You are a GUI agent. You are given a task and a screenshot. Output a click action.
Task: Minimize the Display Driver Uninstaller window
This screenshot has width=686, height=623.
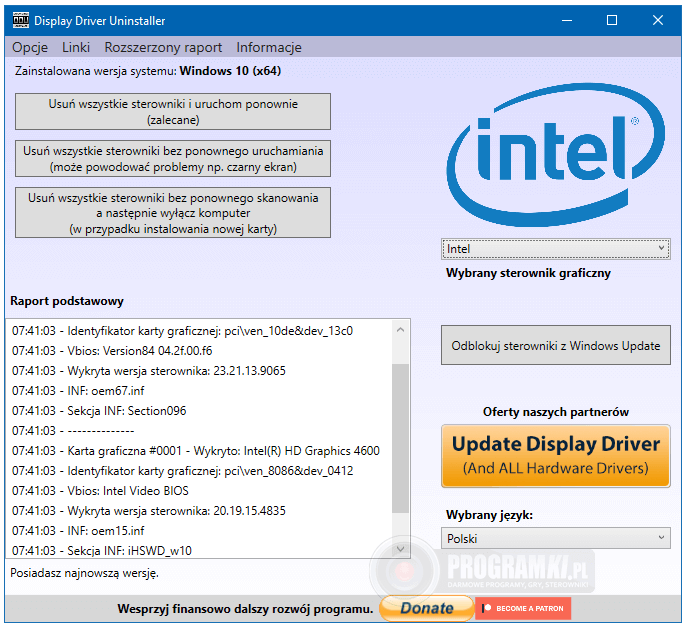(567, 21)
